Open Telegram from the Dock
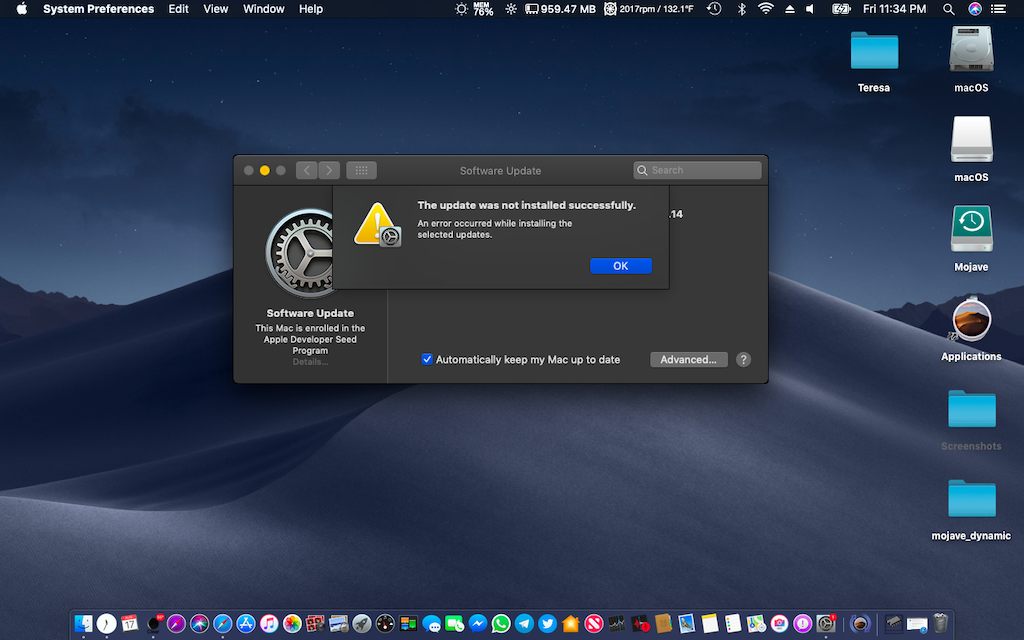This screenshot has width=1024, height=640. [524, 624]
